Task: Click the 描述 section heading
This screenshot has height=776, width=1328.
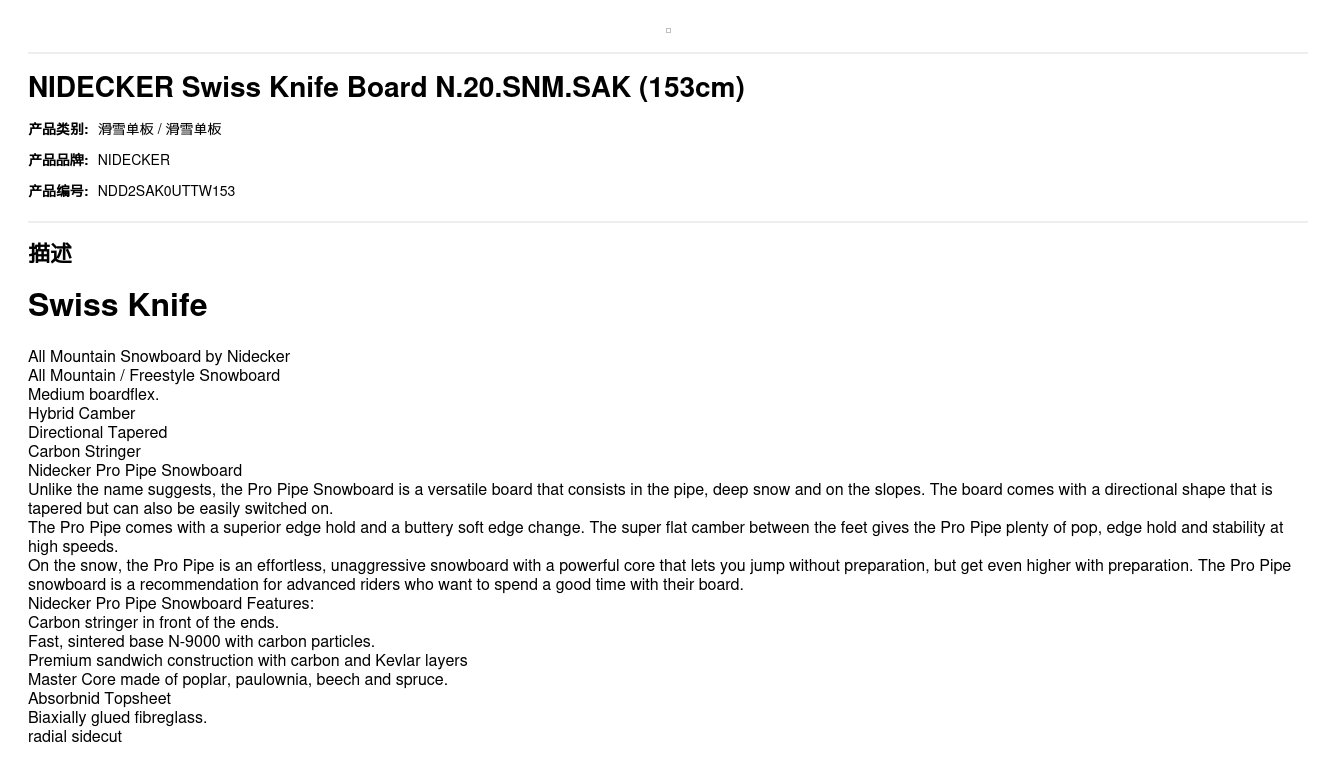Action: pos(50,254)
